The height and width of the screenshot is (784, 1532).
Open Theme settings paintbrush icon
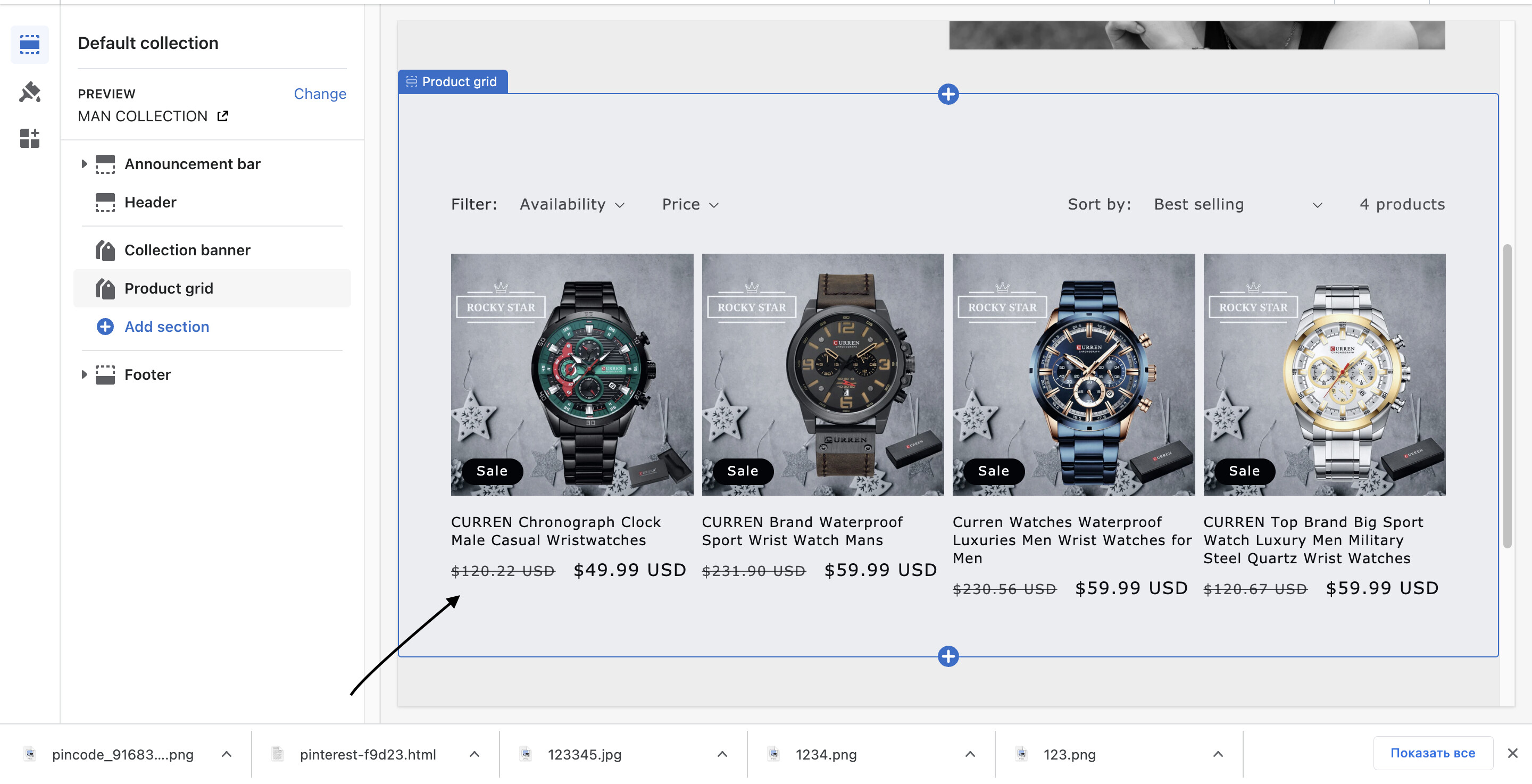(x=29, y=92)
